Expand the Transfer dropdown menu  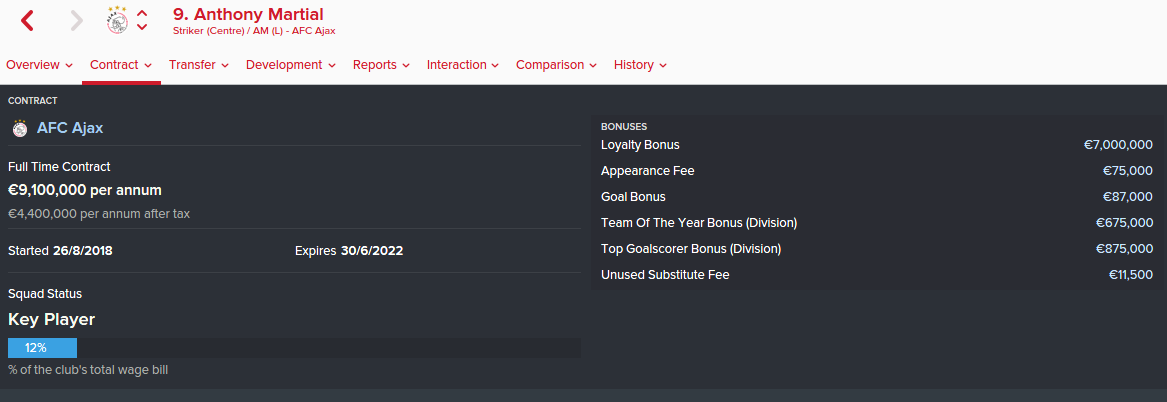(199, 65)
